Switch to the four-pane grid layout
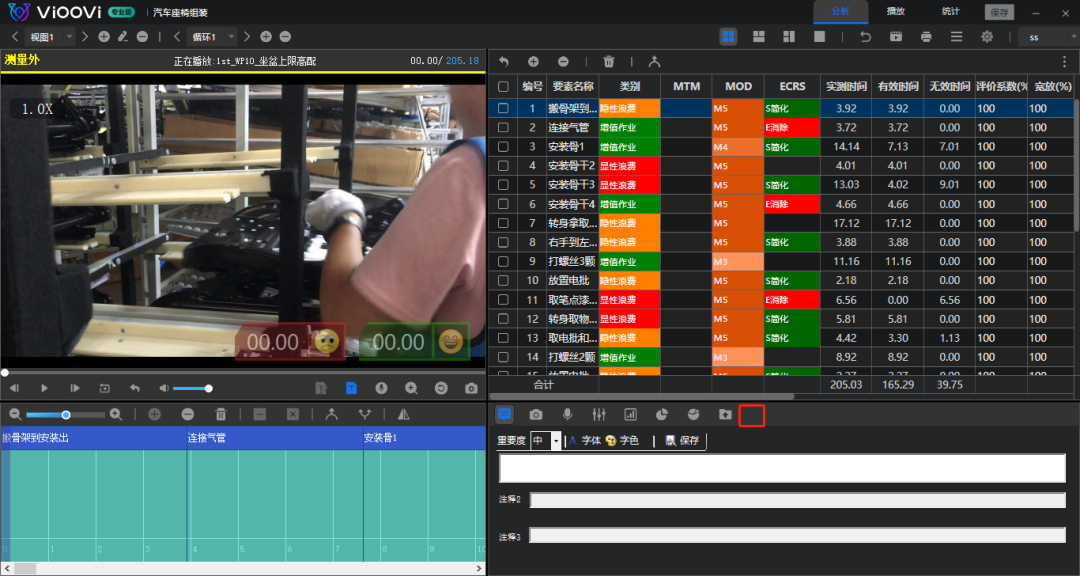This screenshot has width=1080, height=576. point(728,37)
